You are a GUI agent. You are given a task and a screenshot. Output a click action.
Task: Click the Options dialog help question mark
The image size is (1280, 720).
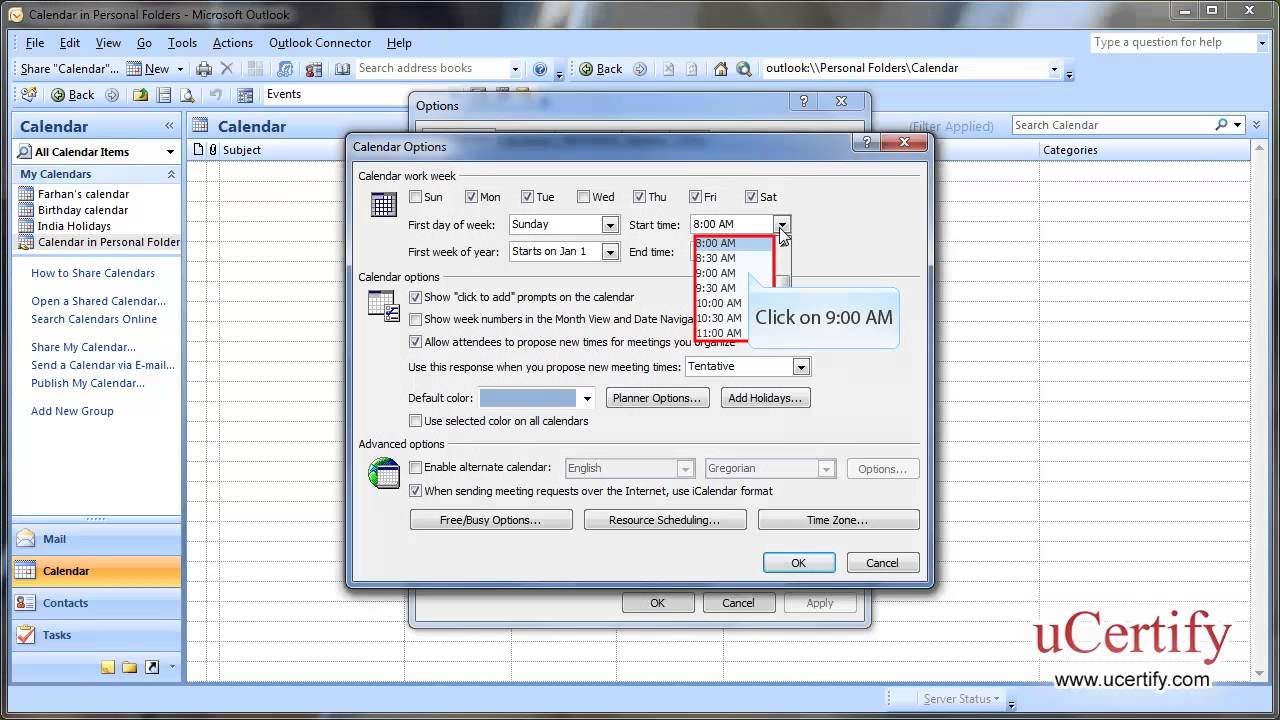point(804,102)
